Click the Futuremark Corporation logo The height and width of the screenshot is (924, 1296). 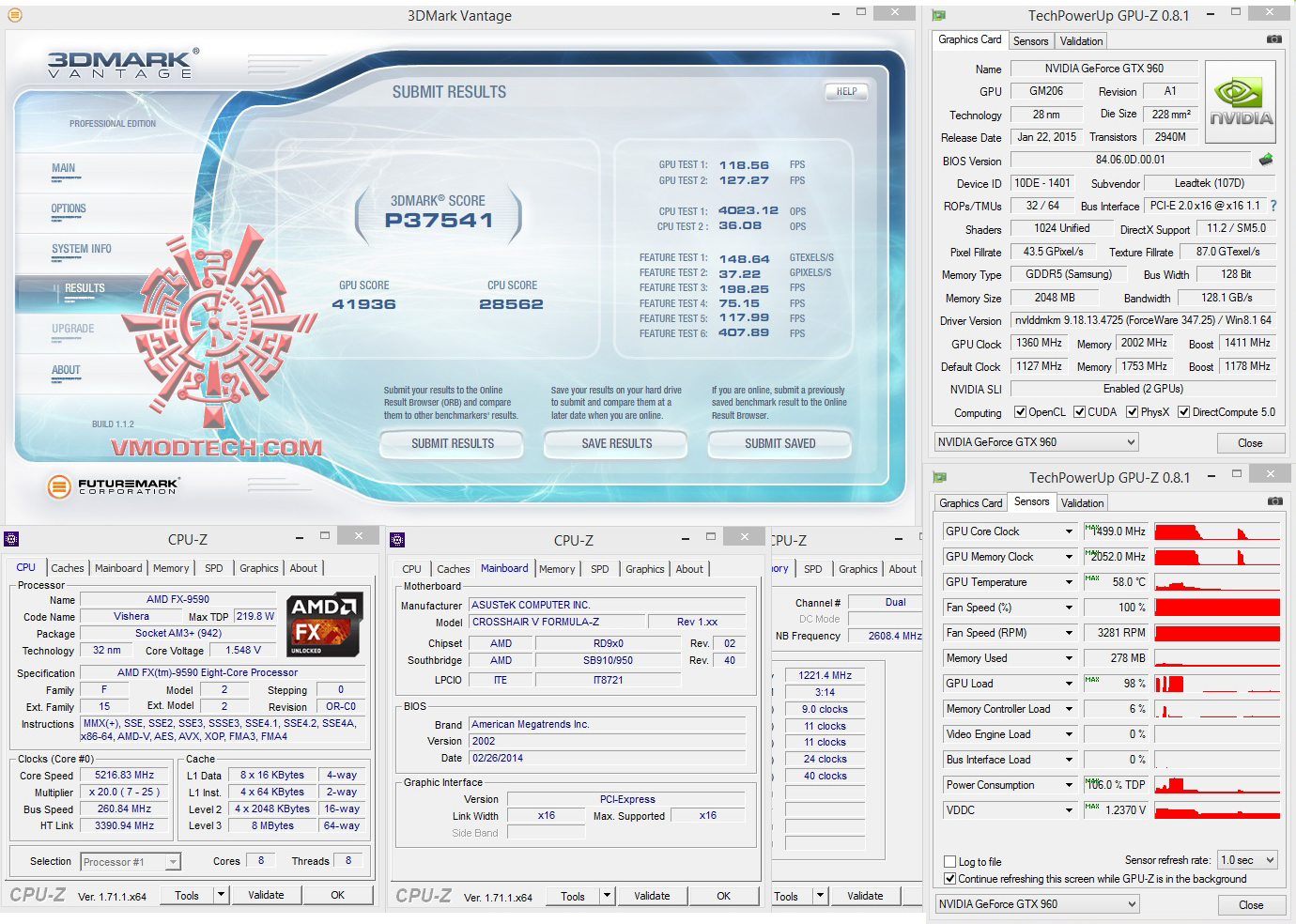point(113,486)
